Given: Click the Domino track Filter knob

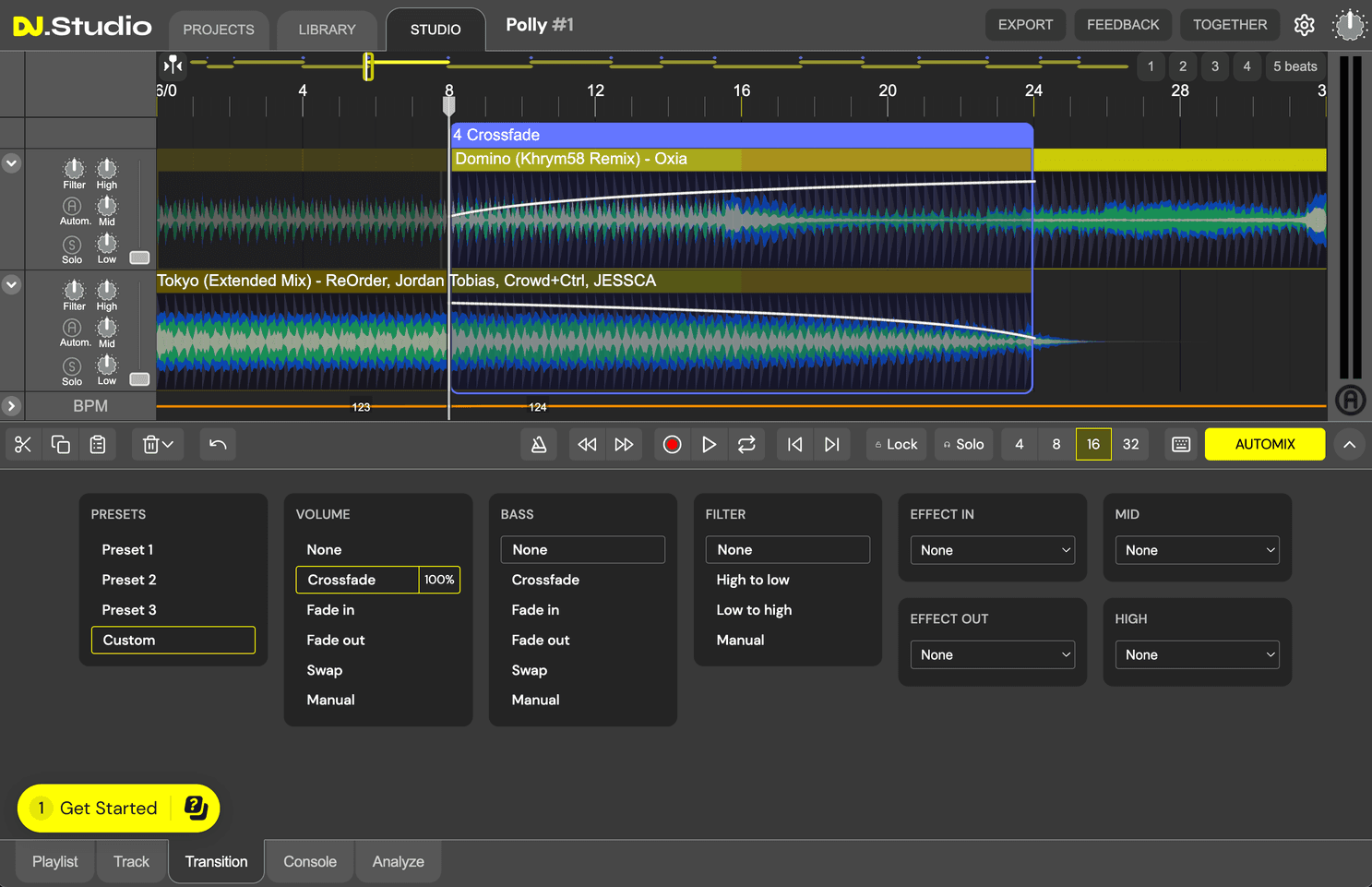Looking at the screenshot, I should click(74, 169).
